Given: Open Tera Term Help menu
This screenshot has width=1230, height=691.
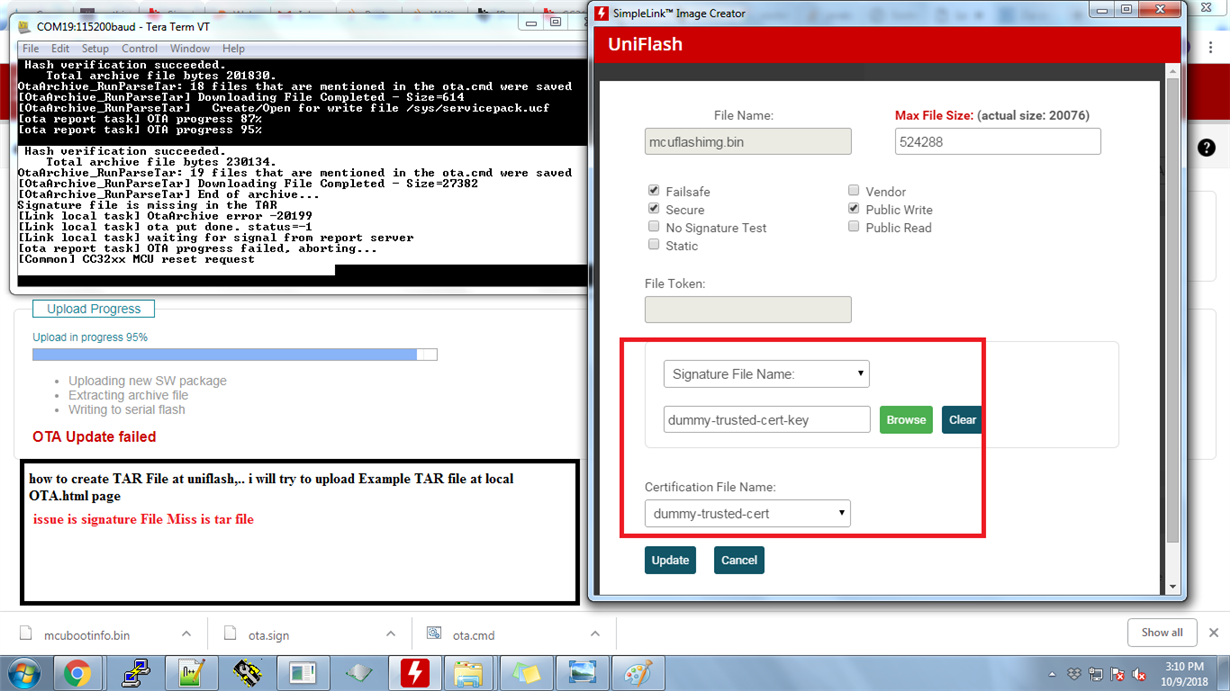Looking at the screenshot, I should [x=233, y=48].
